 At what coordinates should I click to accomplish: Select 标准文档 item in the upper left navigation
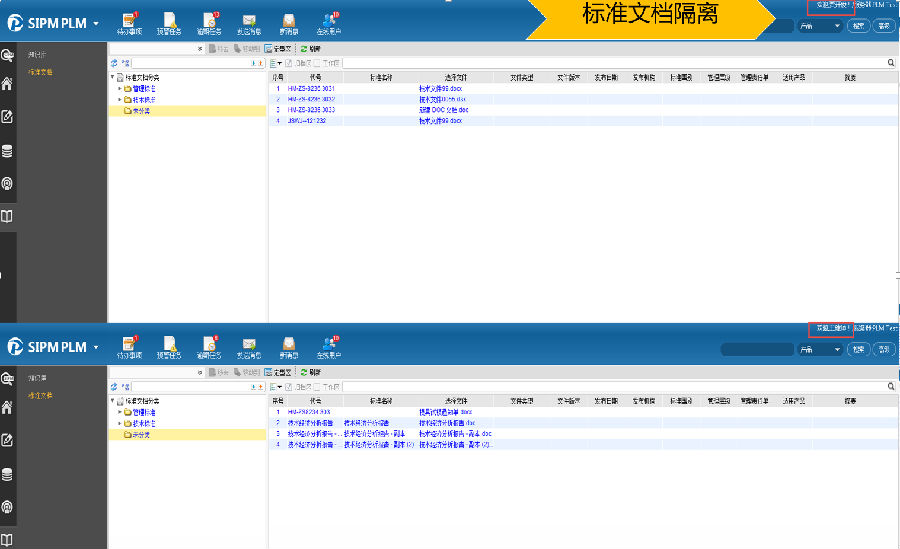[41, 72]
